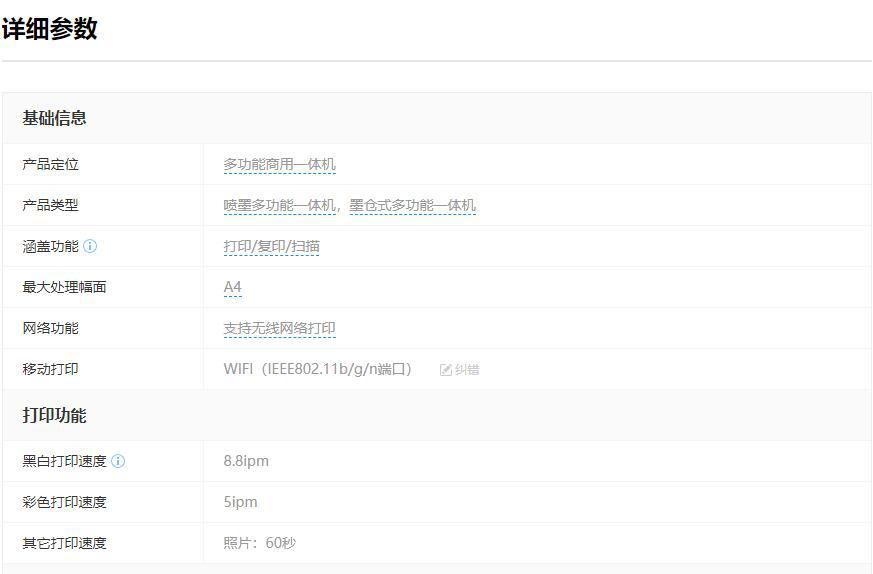Select the 详细参数 page heading
The height and width of the screenshot is (574, 873).
pyautogui.click(x=50, y=28)
